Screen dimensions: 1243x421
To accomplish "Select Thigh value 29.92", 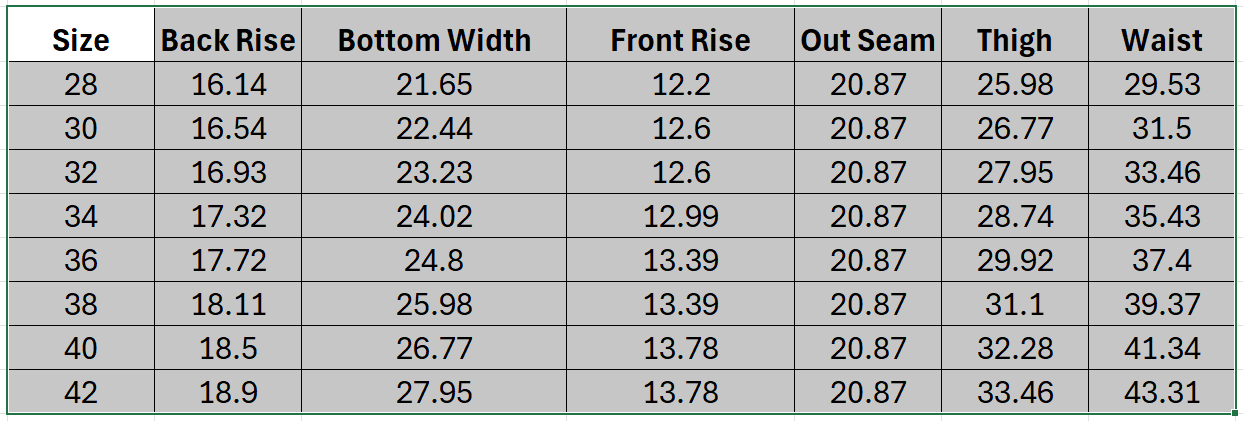I will (1014, 261).
